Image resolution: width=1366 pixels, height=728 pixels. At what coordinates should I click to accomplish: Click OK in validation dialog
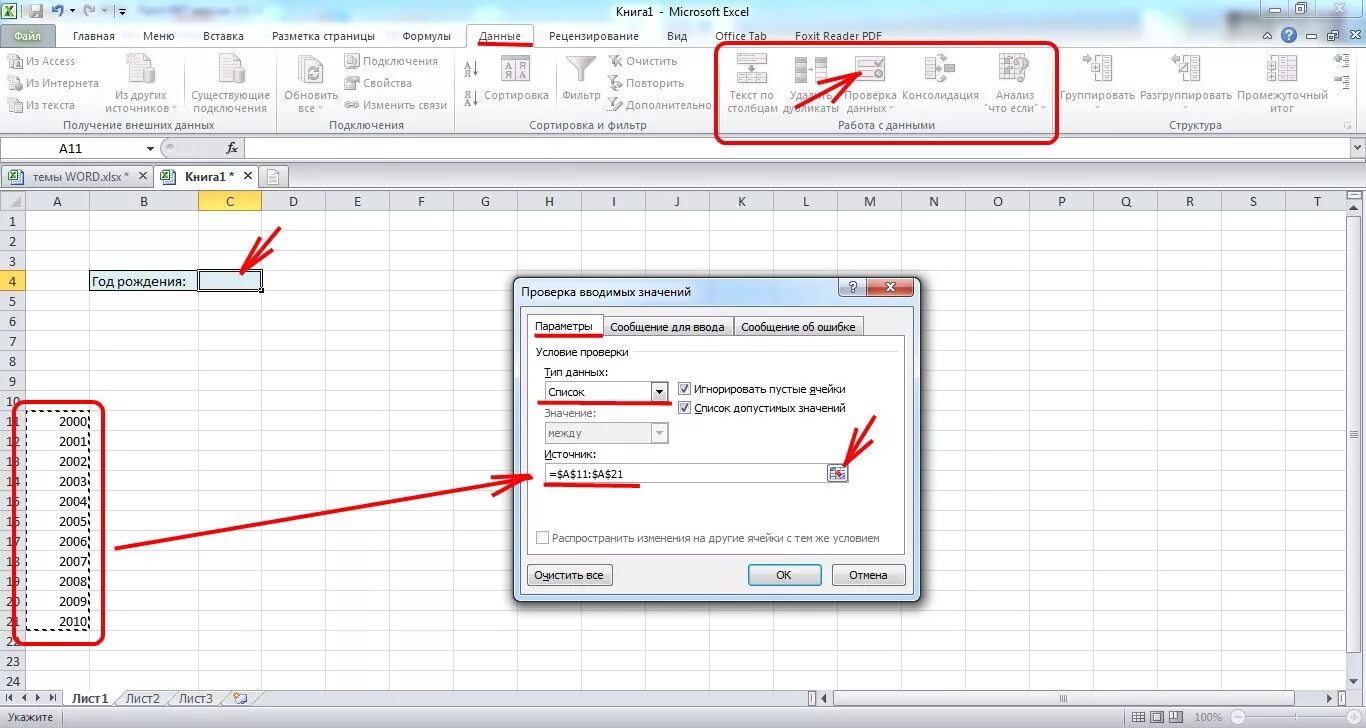pyautogui.click(x=784, y=575)
